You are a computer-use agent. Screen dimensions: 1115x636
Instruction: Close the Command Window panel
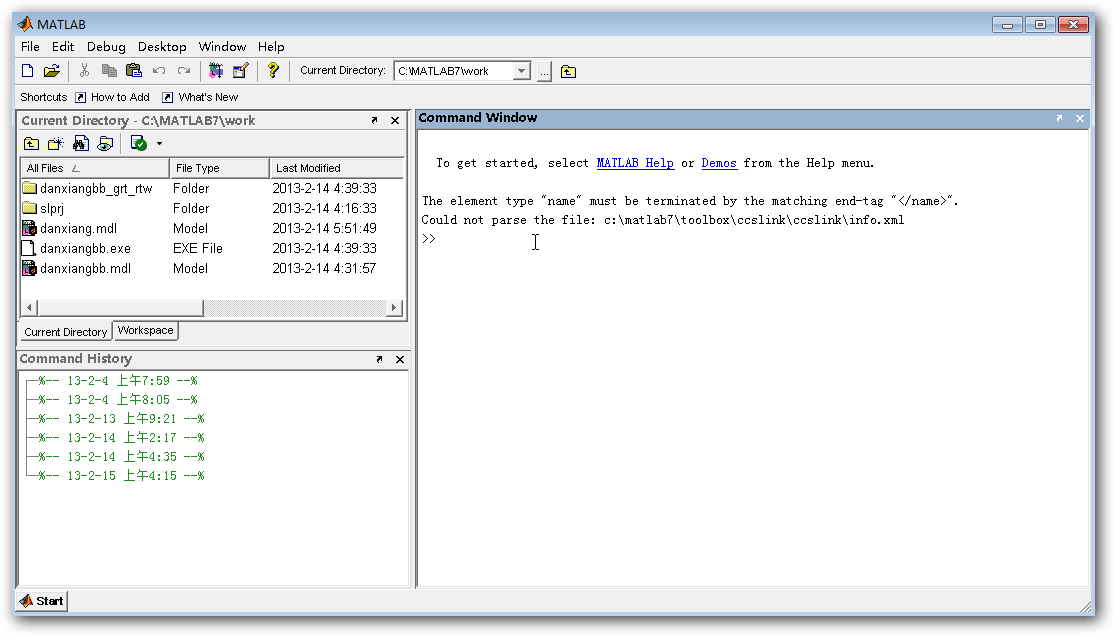point(1079,119)
